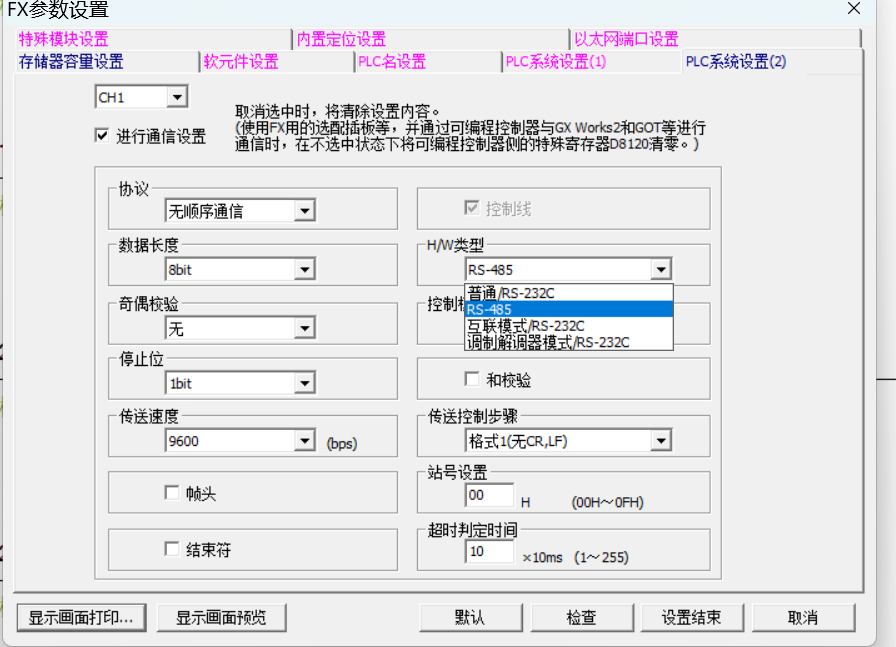896x647 pixels.
Task: Open the 以太网端口设置 tab
Action: tap(626, 39)
